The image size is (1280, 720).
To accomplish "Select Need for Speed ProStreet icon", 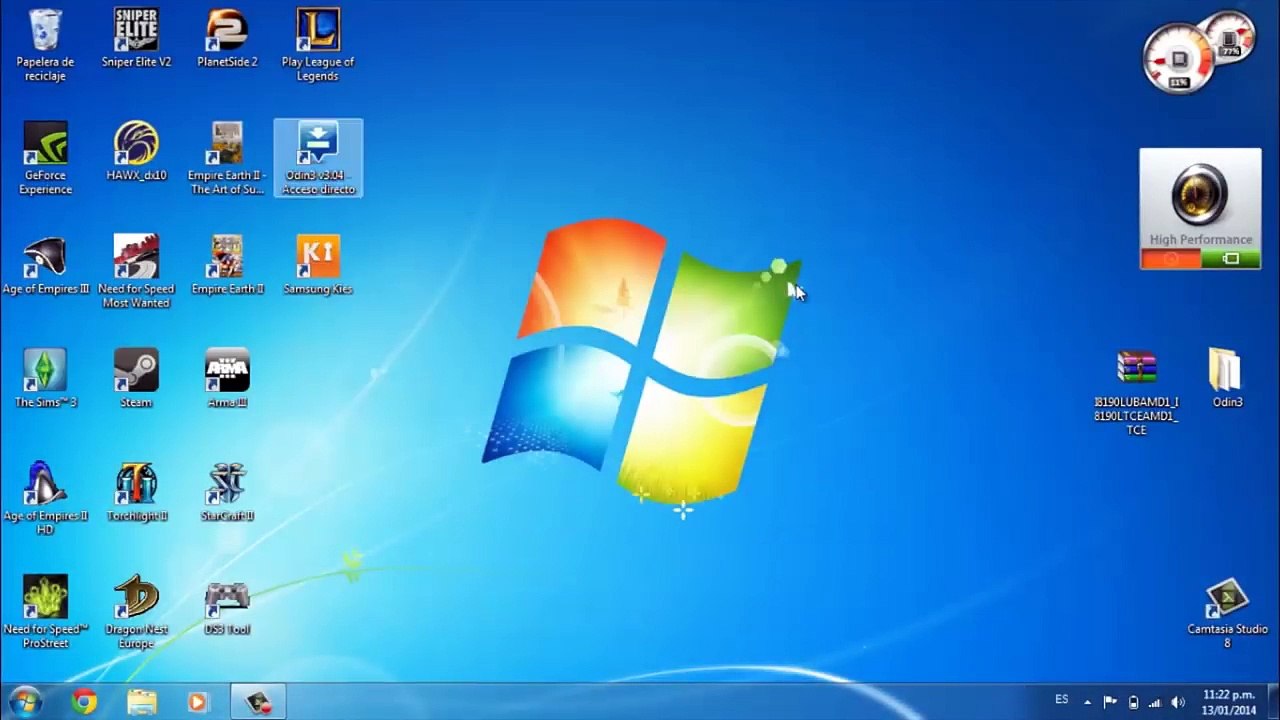I will coord(45,612).
